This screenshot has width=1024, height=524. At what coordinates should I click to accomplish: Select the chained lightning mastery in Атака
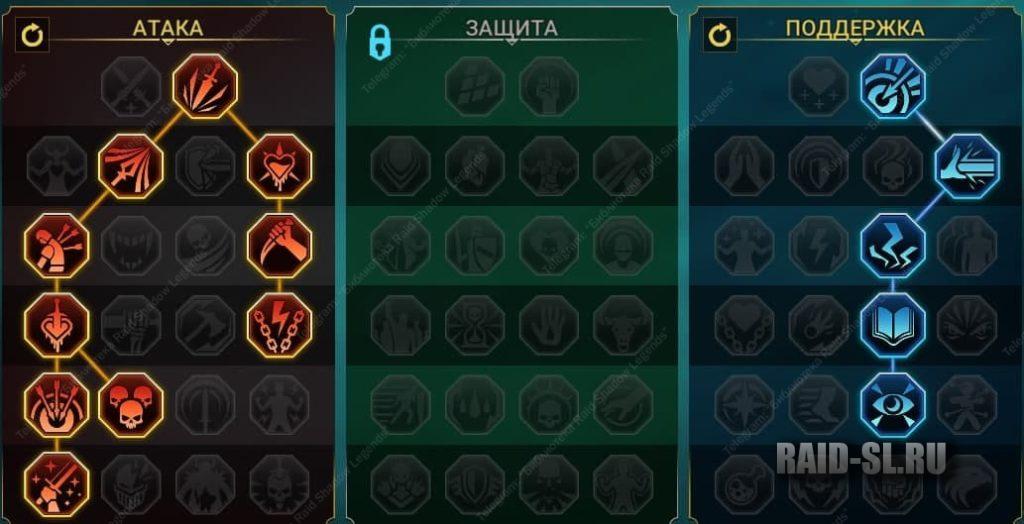click(280, 325)
